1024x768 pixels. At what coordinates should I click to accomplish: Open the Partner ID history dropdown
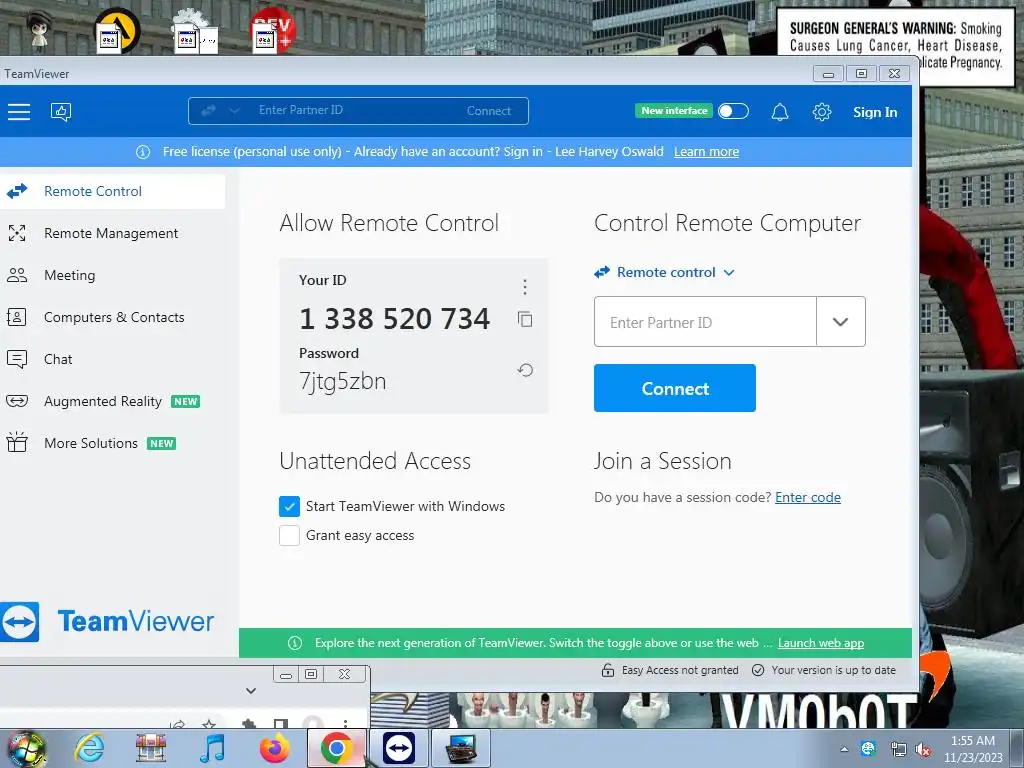[x=840, y=321]
